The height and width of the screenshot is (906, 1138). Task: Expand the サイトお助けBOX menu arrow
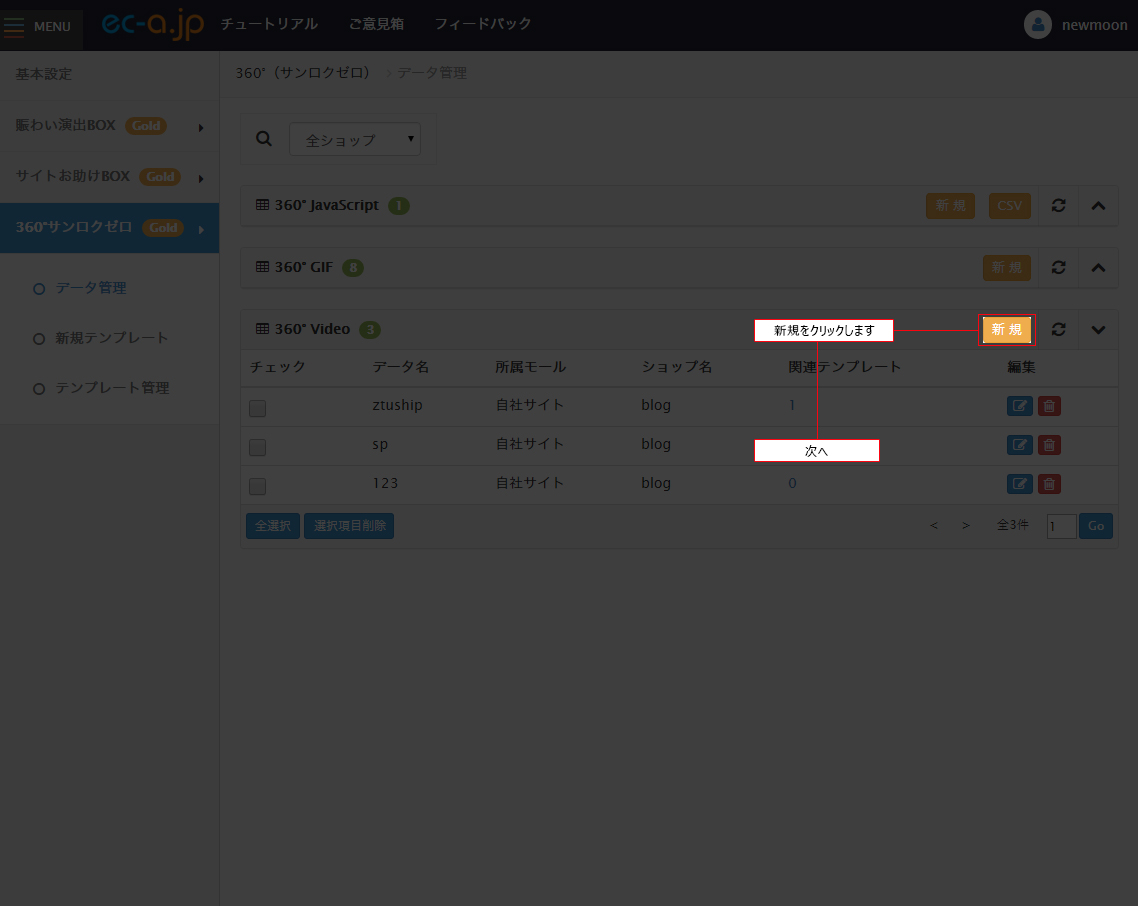201,179
